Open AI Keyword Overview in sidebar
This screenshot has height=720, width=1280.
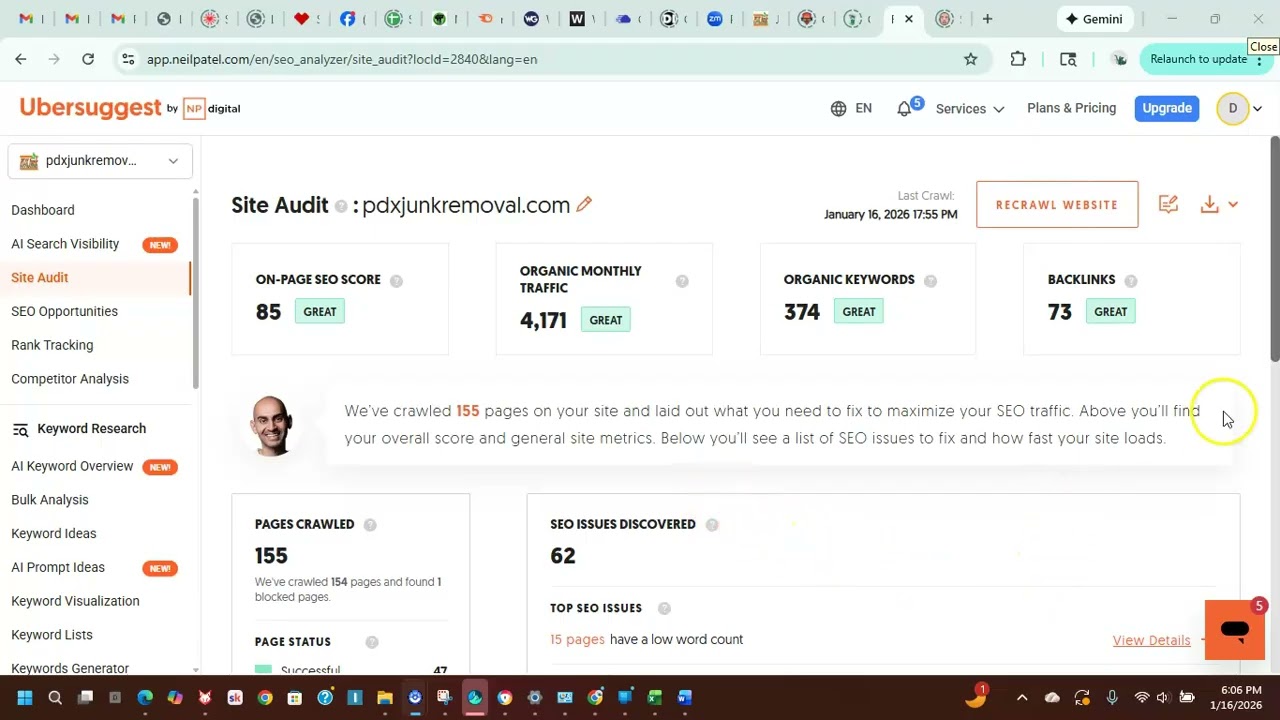(x=72, y=466)
